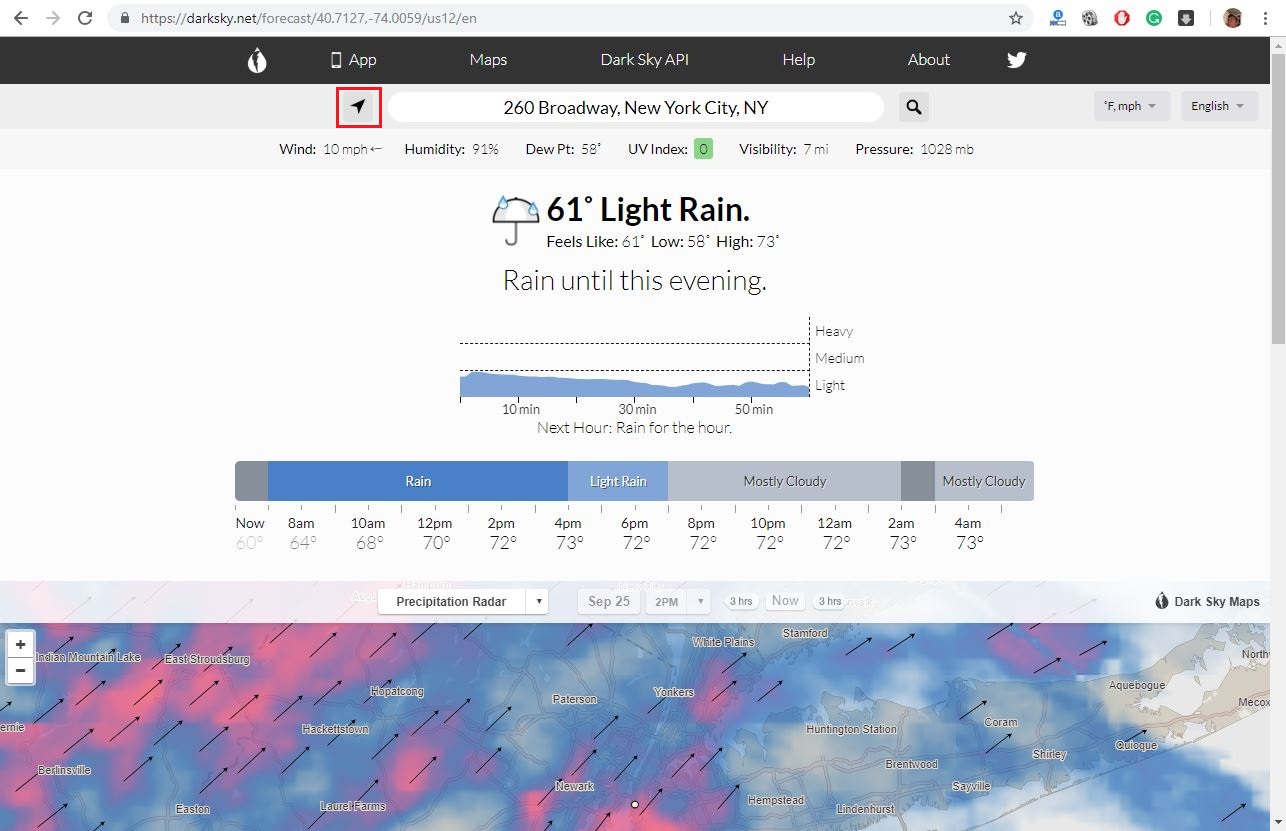This screenshot has width=1286, height=831.
Task: Click the 61° Light Rain heading
Action: point(648,209)
